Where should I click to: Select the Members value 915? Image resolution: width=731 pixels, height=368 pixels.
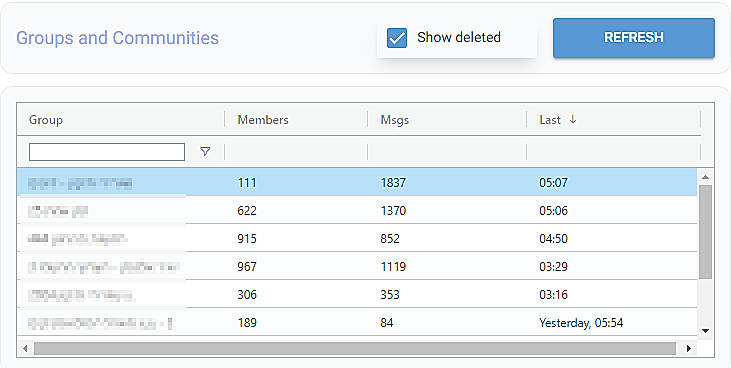247,238
